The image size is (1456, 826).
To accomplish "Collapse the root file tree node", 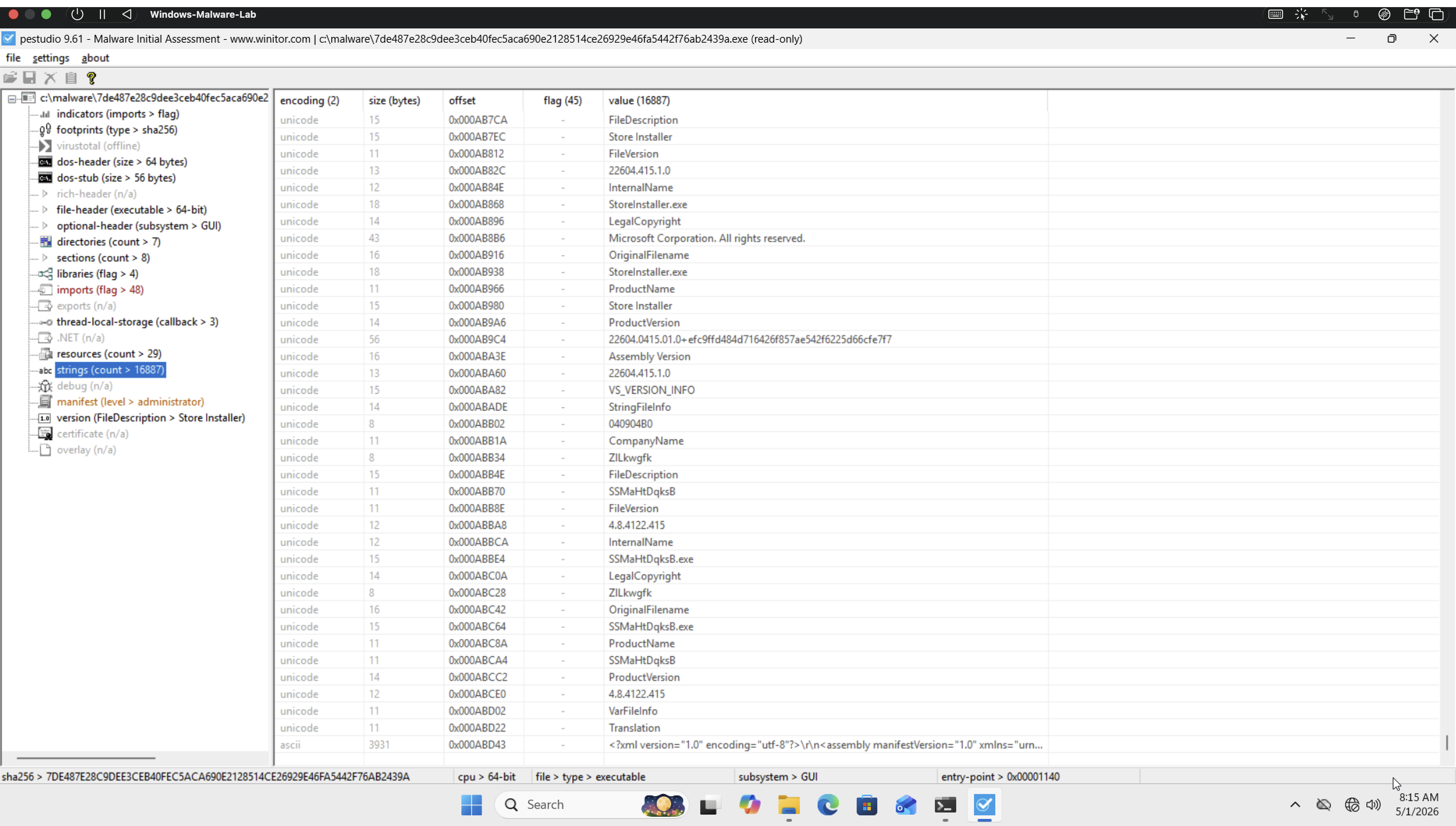I will (12, 99).
